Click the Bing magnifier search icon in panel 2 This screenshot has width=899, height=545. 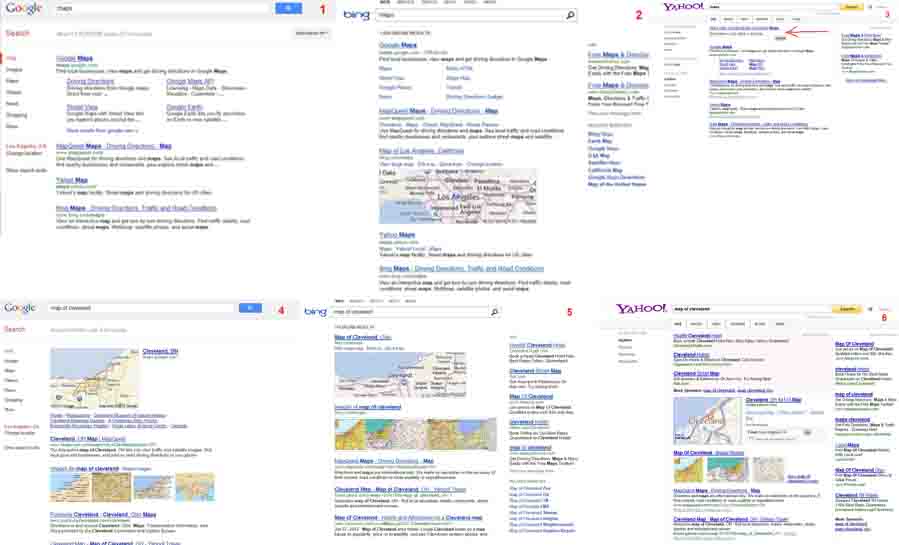(x=570, y=15)
